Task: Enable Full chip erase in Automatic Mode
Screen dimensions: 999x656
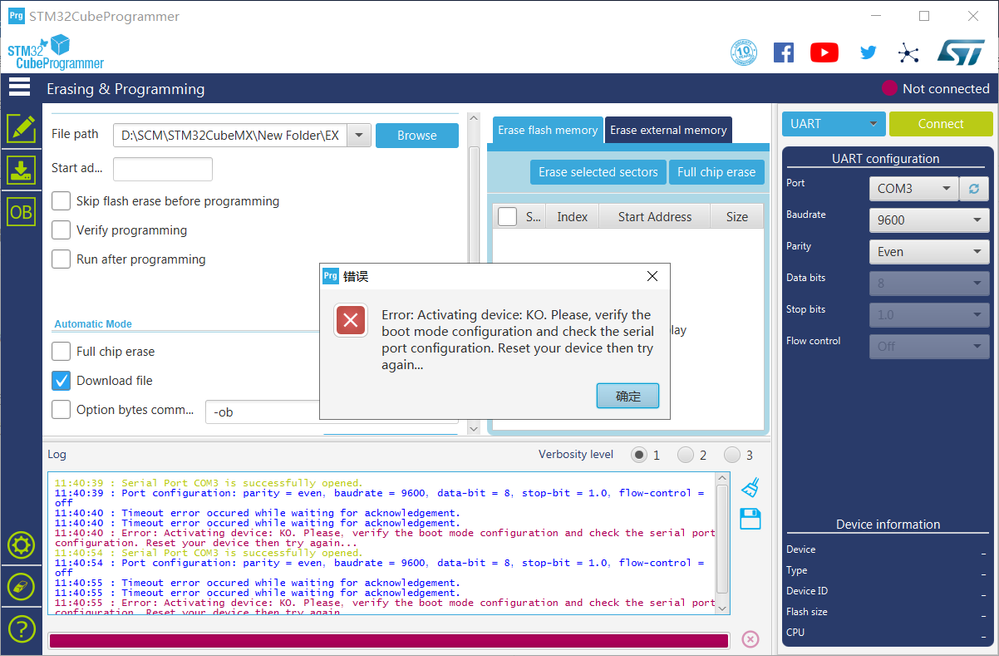Action: (61, 352)
